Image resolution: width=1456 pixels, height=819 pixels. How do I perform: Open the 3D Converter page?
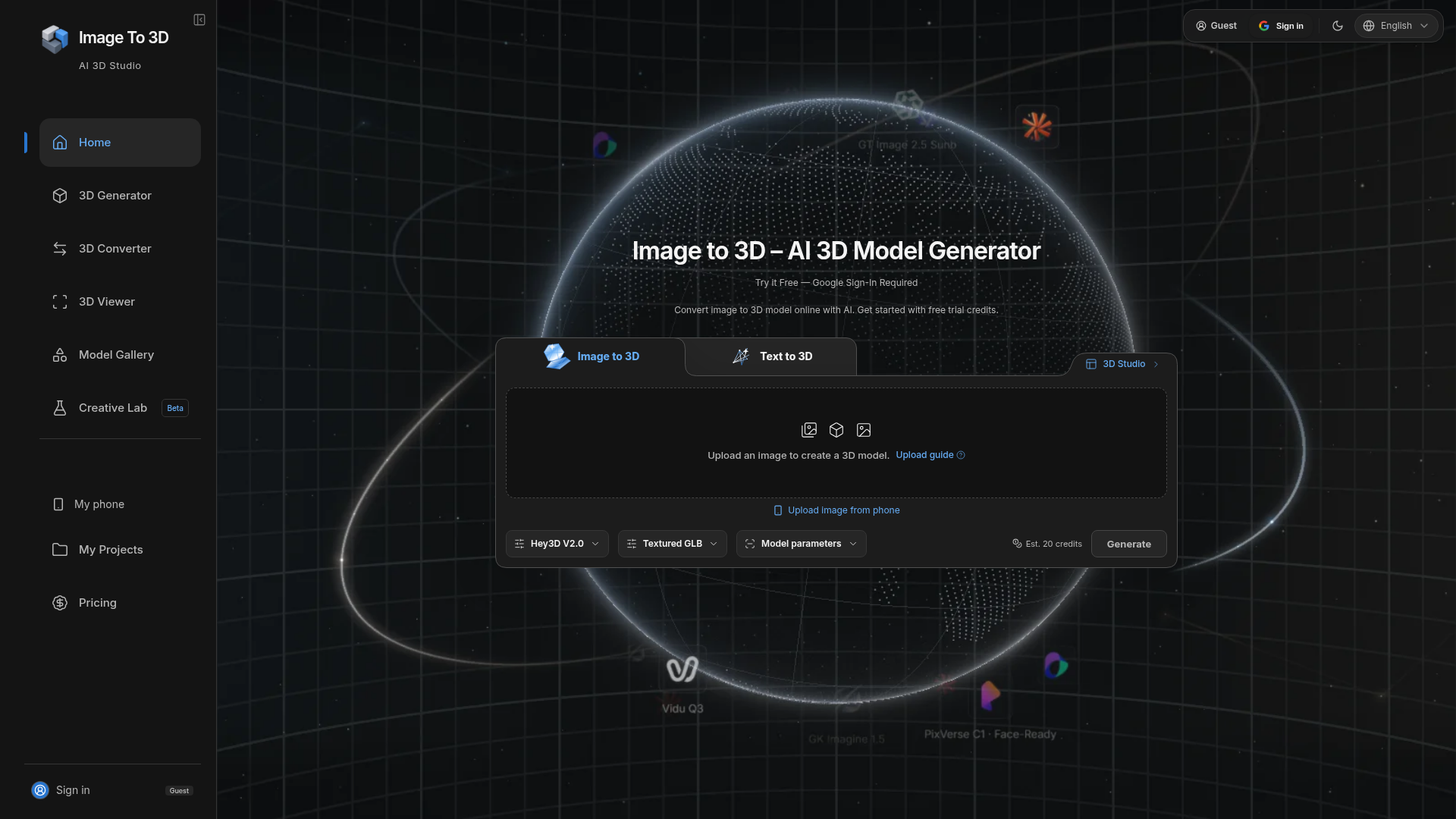click(x=120, y=249)
